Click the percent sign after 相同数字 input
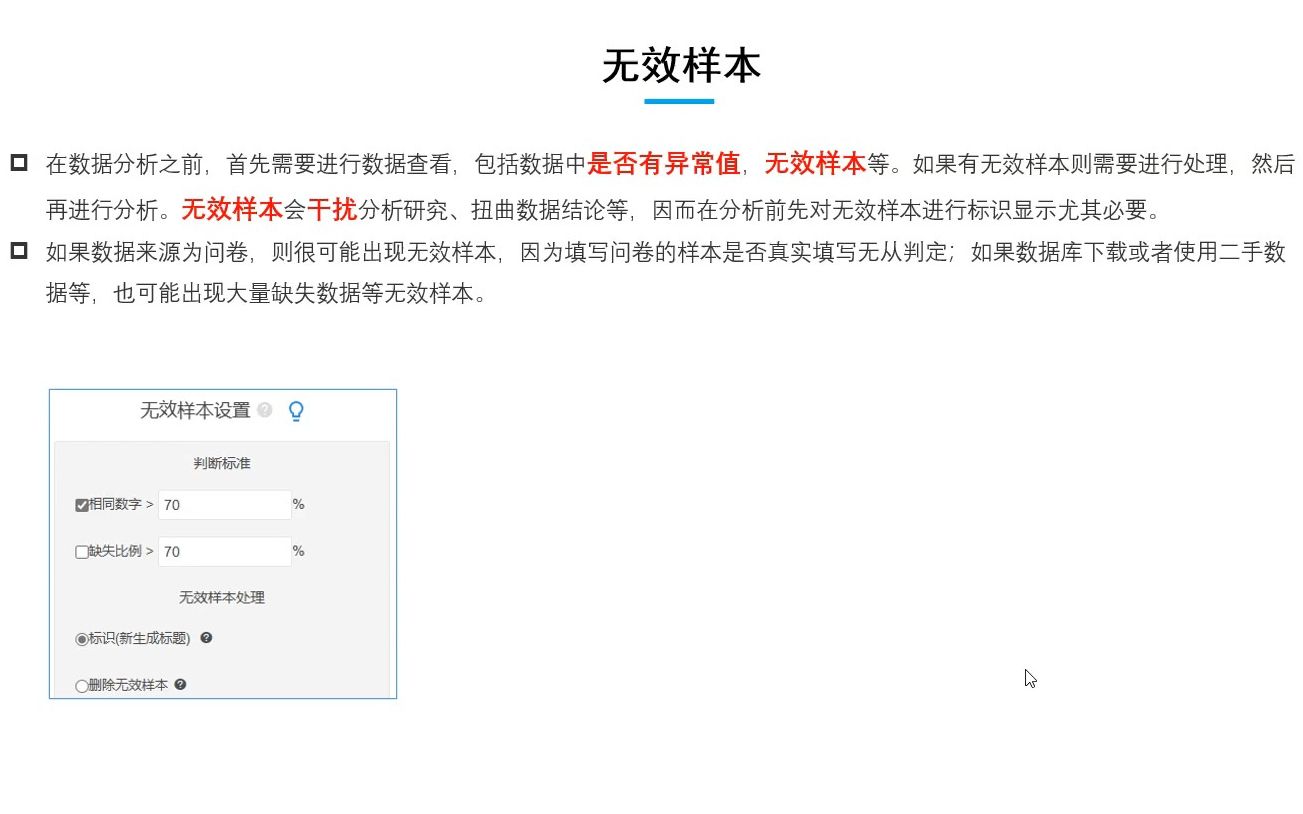 coord(298,504)
